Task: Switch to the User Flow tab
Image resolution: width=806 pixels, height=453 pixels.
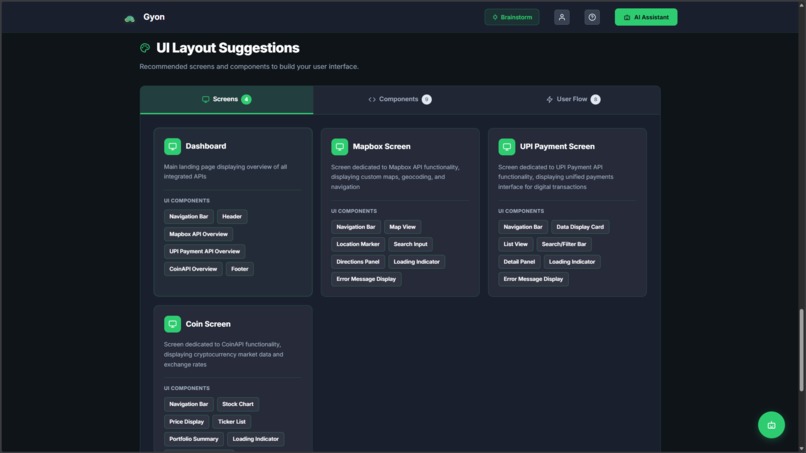Action: (x=573, y=100)
